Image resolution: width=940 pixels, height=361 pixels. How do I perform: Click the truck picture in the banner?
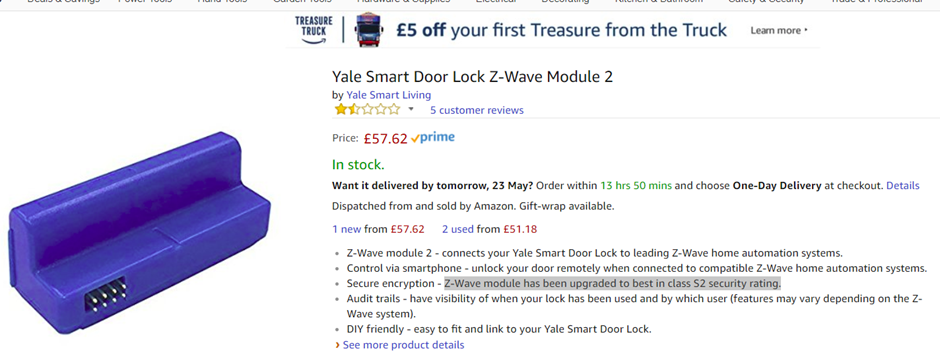[368, 30]
